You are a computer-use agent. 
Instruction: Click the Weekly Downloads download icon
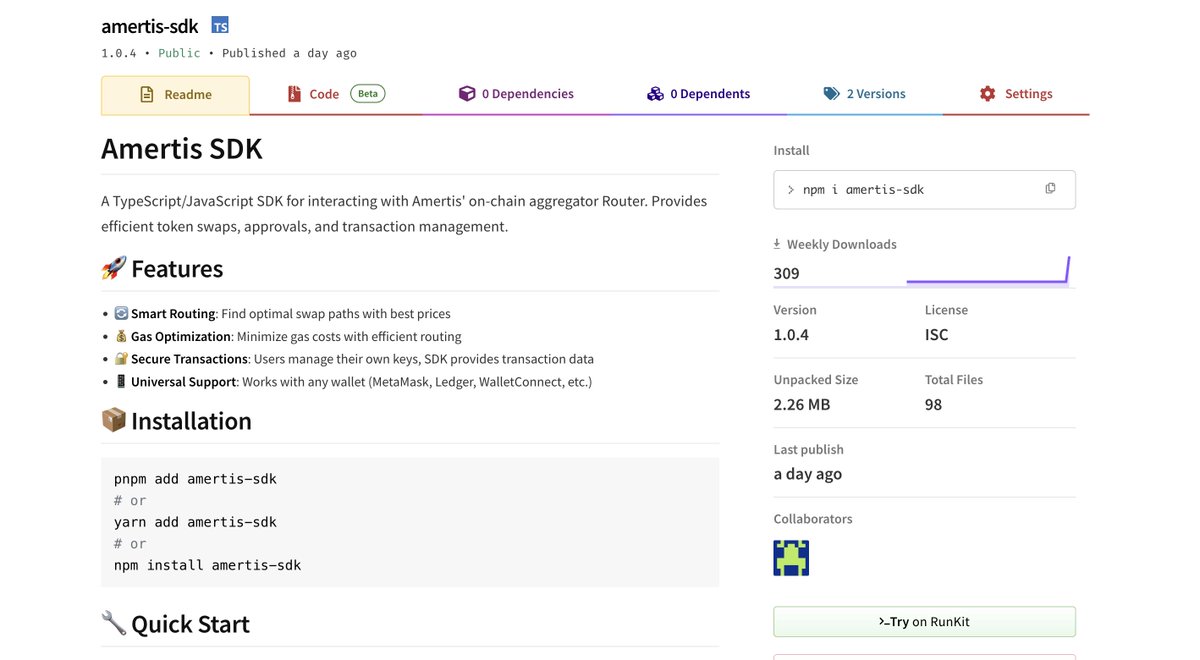[x=777, y=244]
